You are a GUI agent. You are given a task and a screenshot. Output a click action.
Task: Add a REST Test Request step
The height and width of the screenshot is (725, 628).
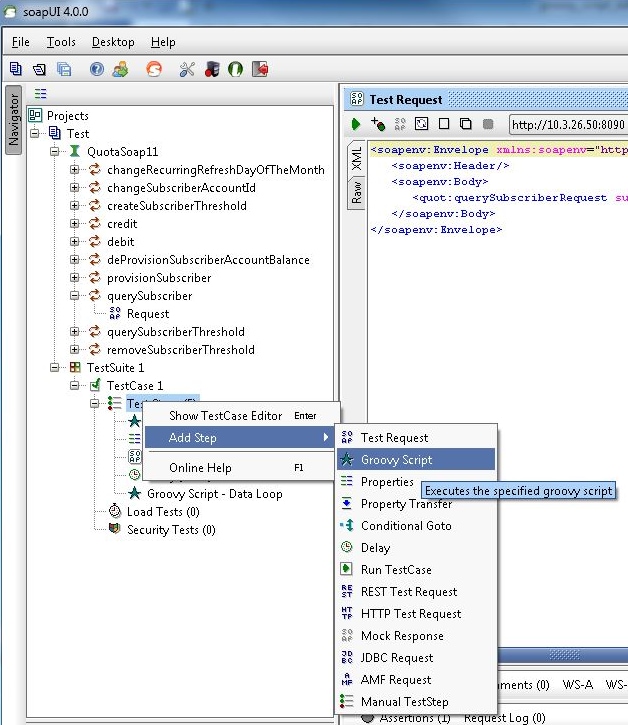click(416, 592)
